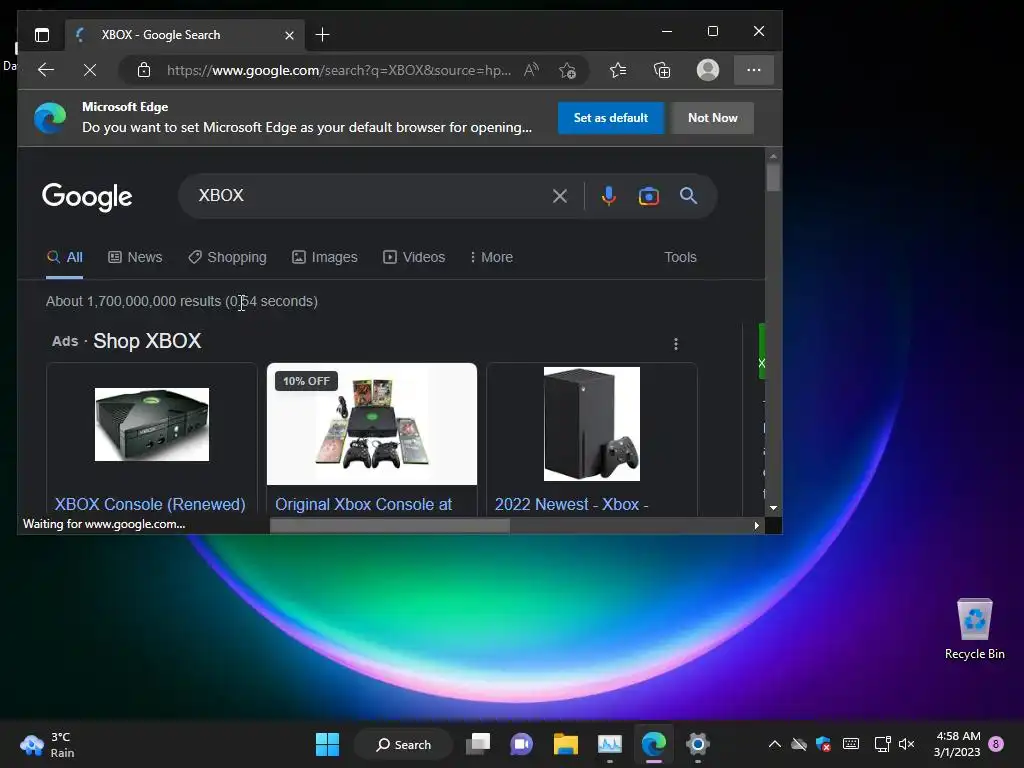
Task: Open Read Aloud in address bar
Action: pos(532,70)
